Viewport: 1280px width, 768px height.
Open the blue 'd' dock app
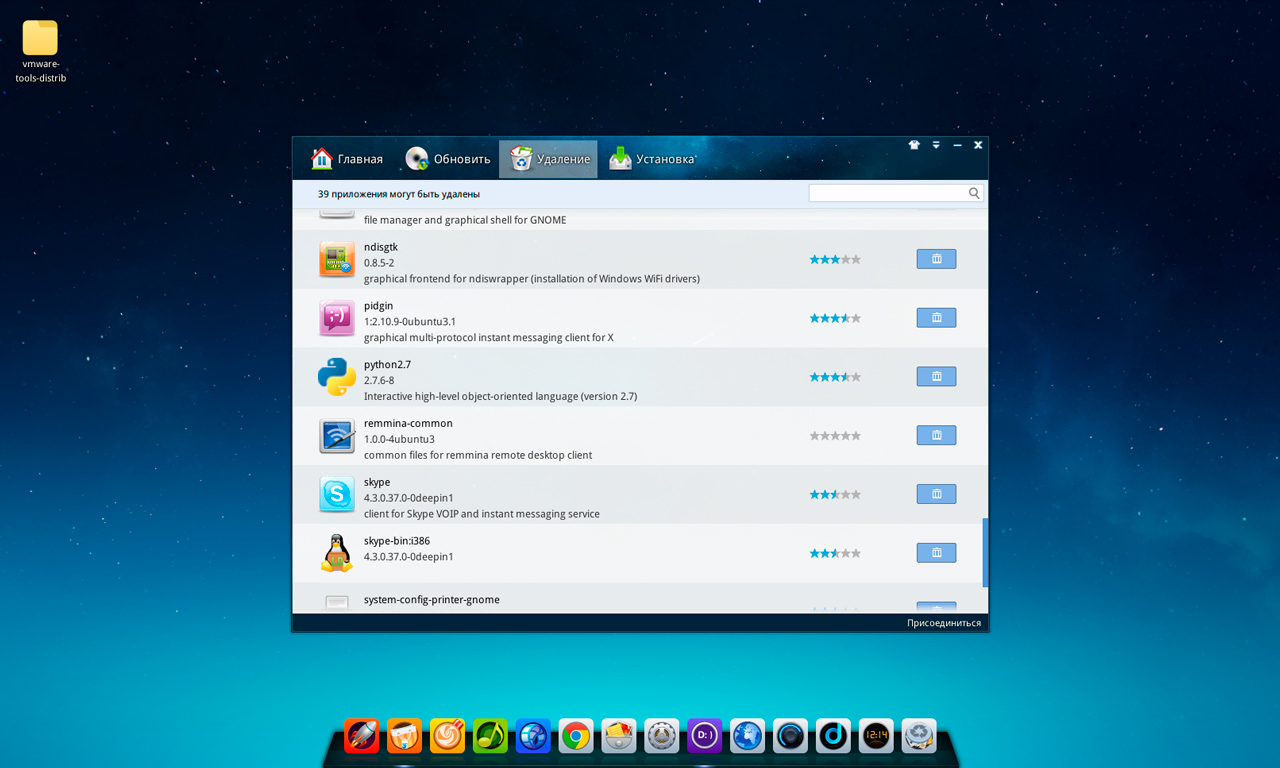tap(834, 736)
